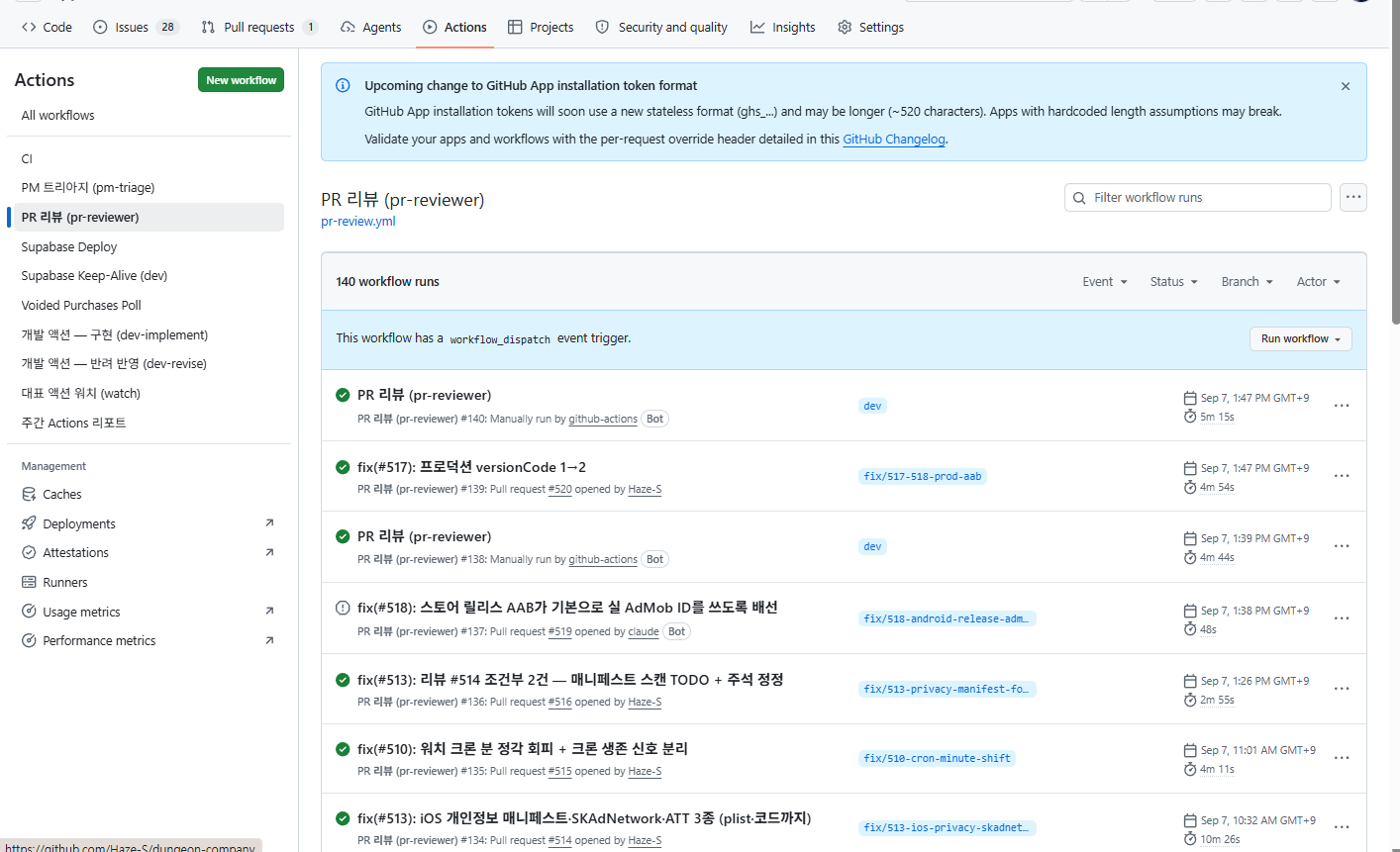Focus the Filter workflow runs field
Image resolution: width=1400 pixels, height=852 pixels.
[x=1198, y=198]
